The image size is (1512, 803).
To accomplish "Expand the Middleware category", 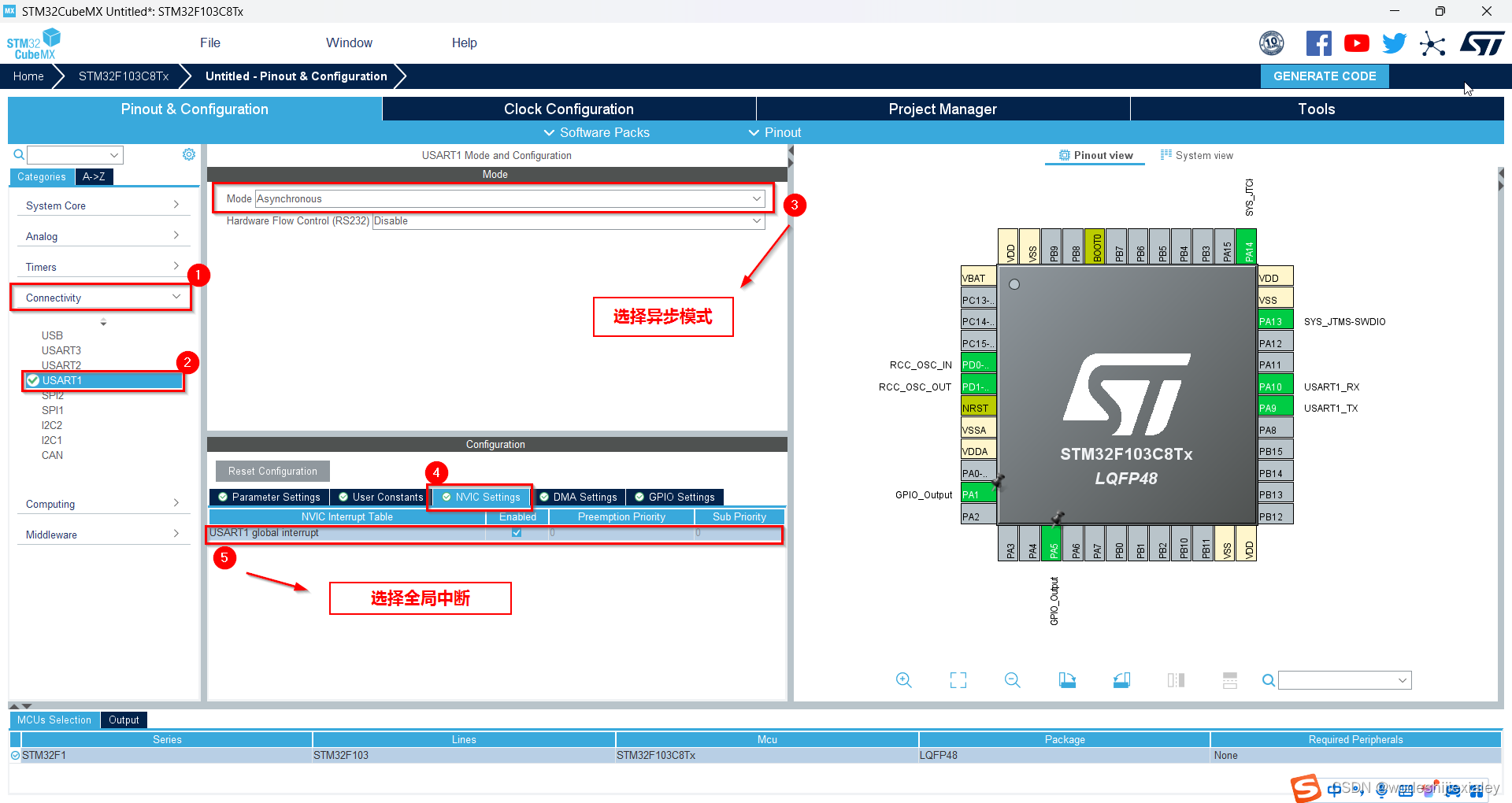I will [103, 535].
